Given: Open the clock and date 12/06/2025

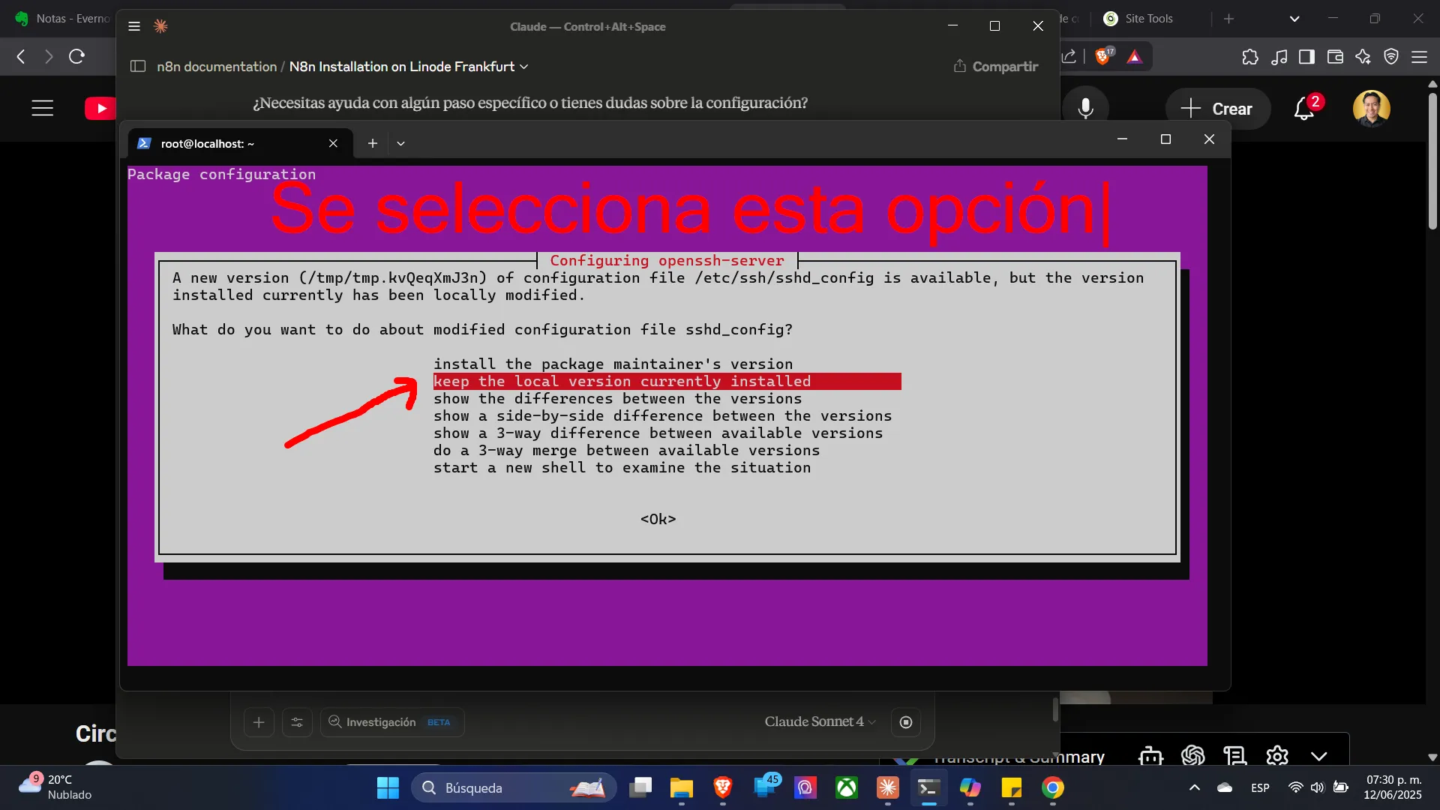Looking at the screenshot, I should (1393, 788).
